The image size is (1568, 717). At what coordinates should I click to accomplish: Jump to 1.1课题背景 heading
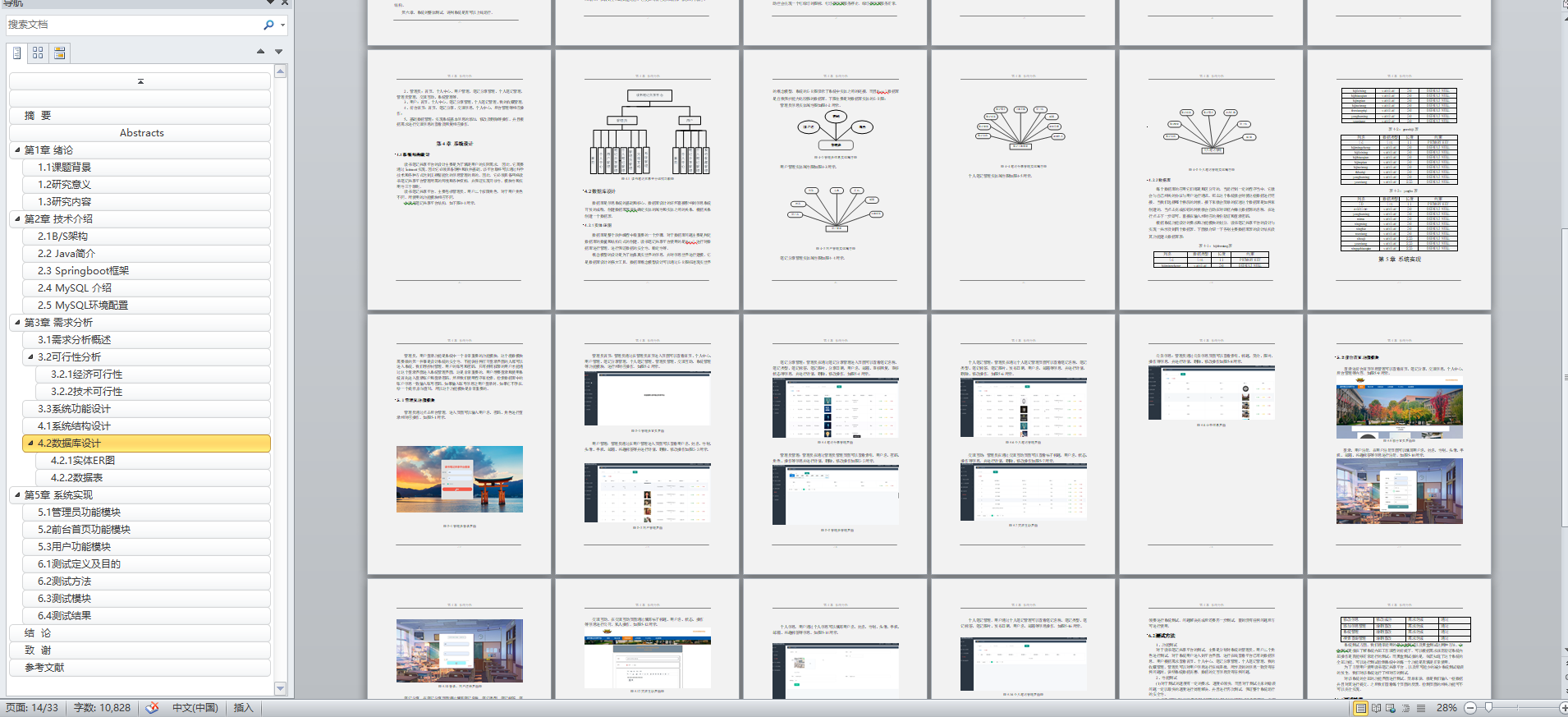tap(146, 168)
